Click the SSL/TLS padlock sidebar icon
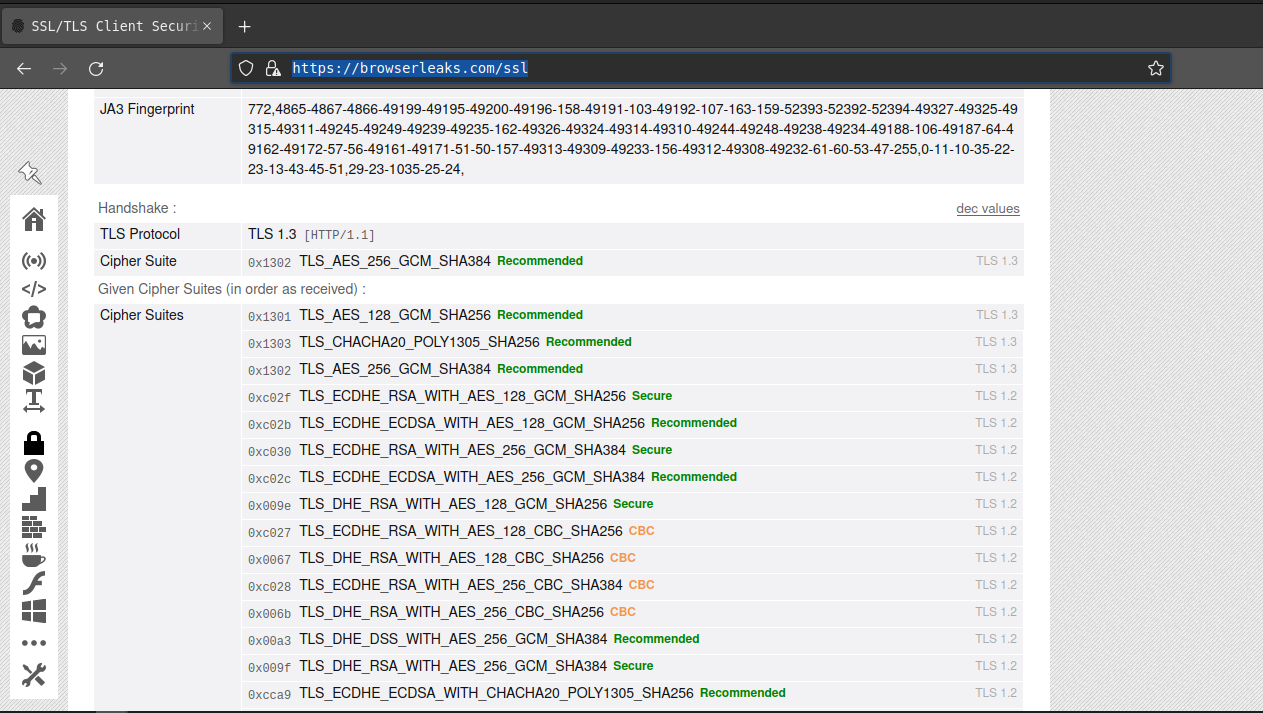This screenshot has height=713, width=1263. 33,443
